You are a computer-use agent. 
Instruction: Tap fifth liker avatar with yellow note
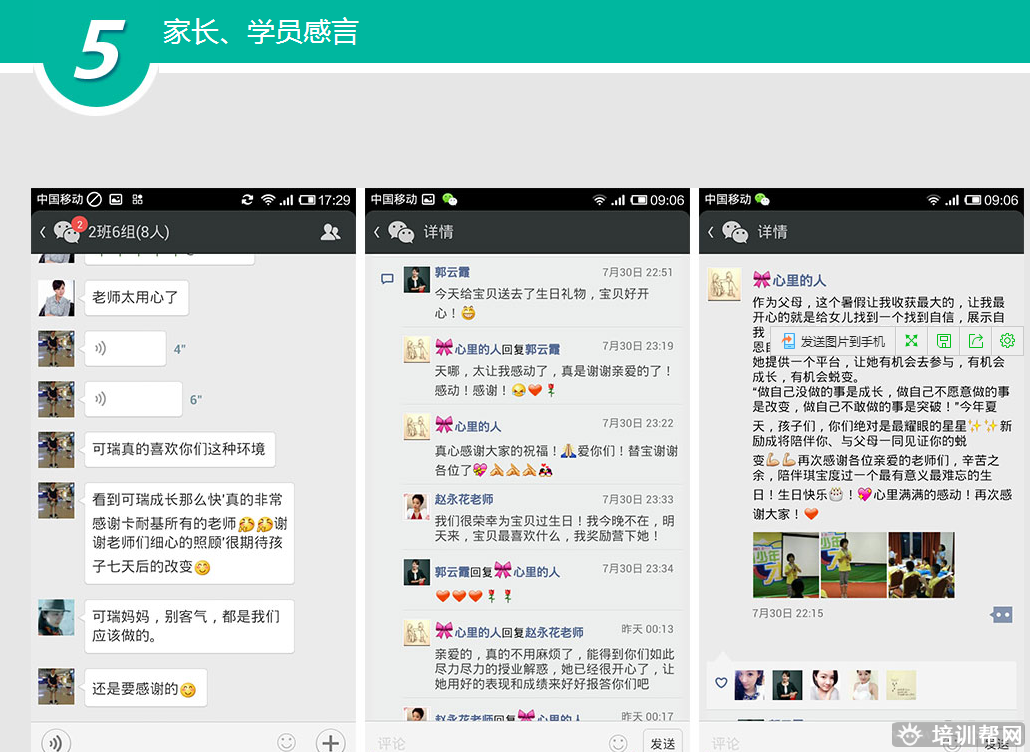901,685
